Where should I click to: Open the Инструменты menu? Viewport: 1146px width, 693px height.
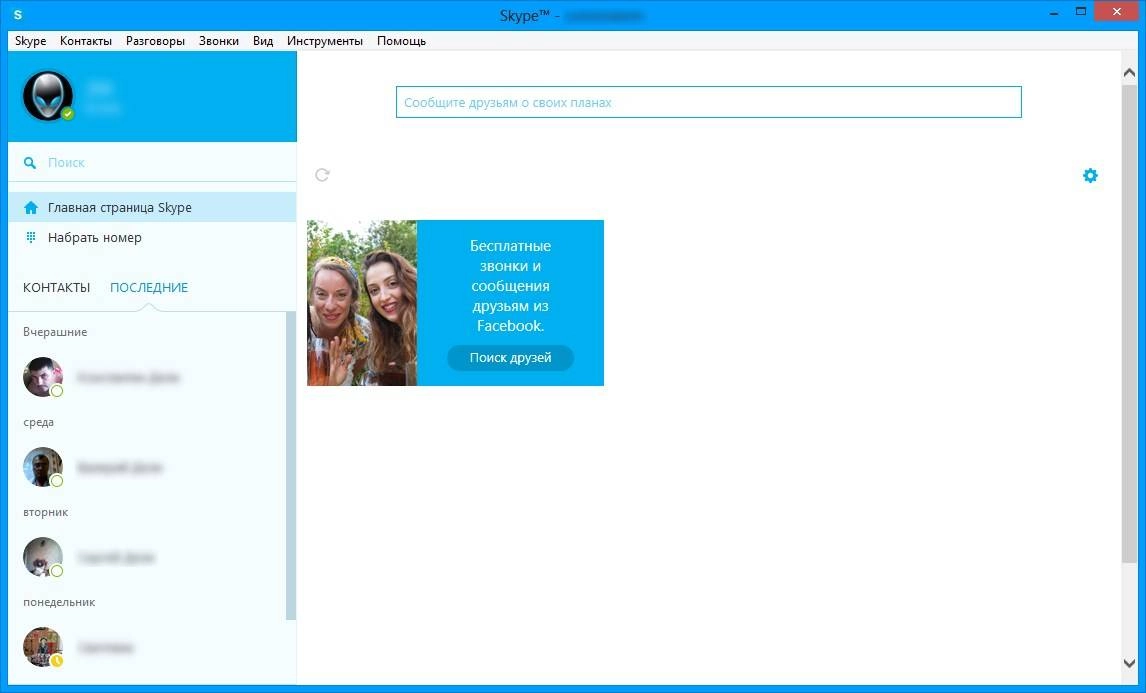click(x=325, y=41)
